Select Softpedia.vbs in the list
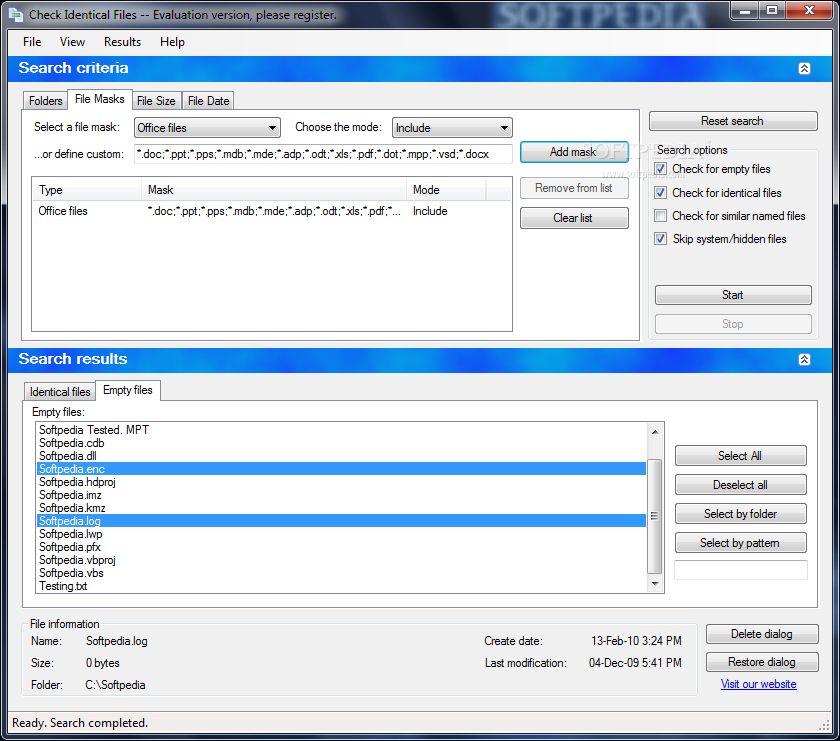The width and height of the screenshot is (840, 741). click(x=342, y=573)
